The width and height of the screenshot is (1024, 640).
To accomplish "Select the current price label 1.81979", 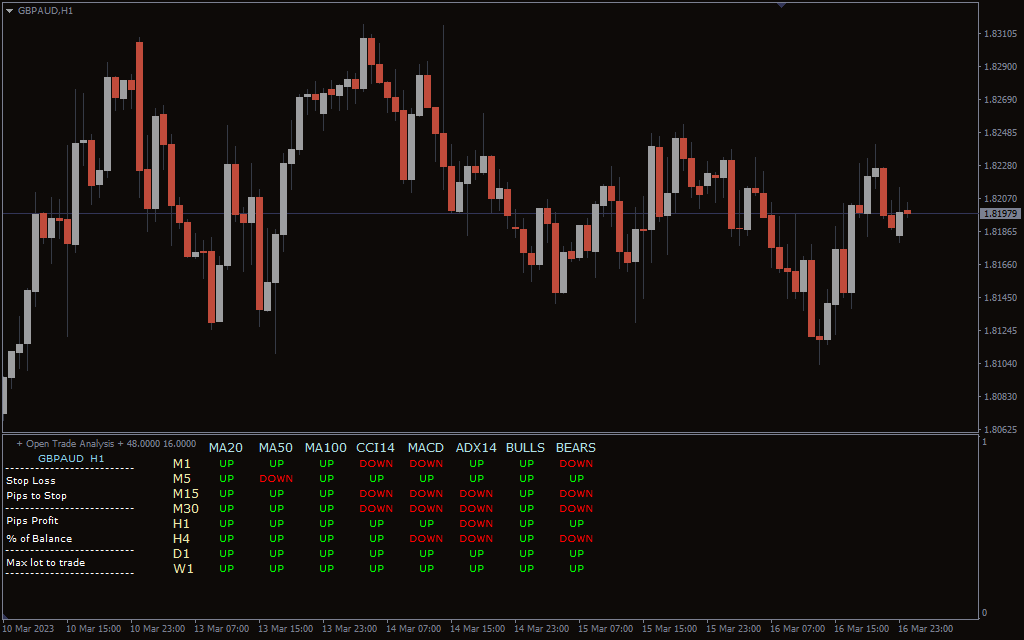I will (1000, 214).
